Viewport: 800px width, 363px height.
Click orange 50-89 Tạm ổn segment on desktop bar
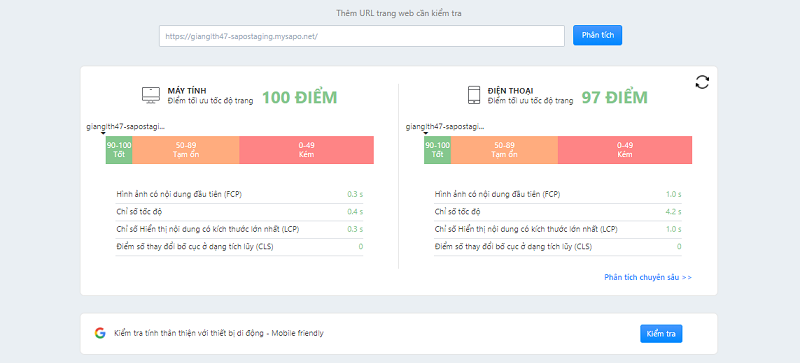coord(186,150)
